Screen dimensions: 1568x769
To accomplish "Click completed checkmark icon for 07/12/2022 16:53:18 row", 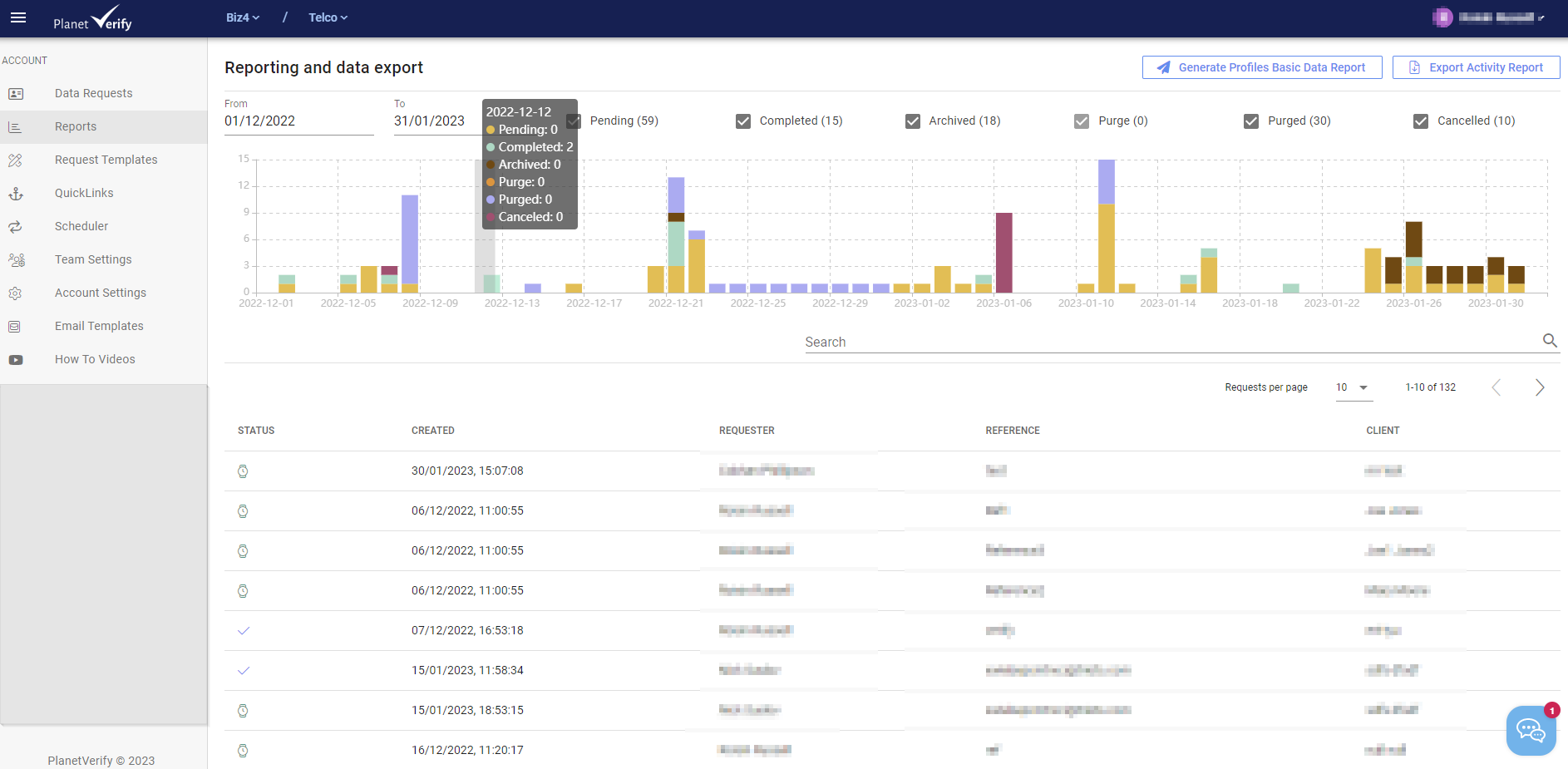I will (x=244, y=631).
